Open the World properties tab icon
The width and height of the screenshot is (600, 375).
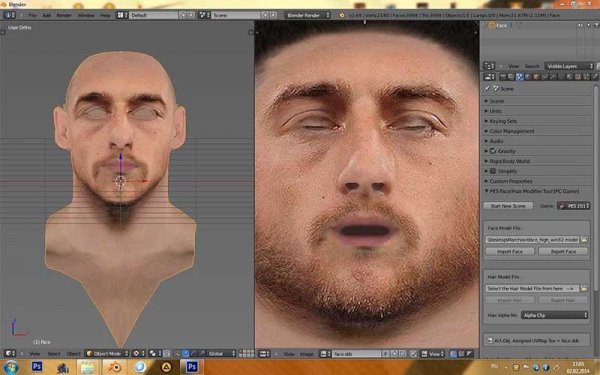coord(527,77)
